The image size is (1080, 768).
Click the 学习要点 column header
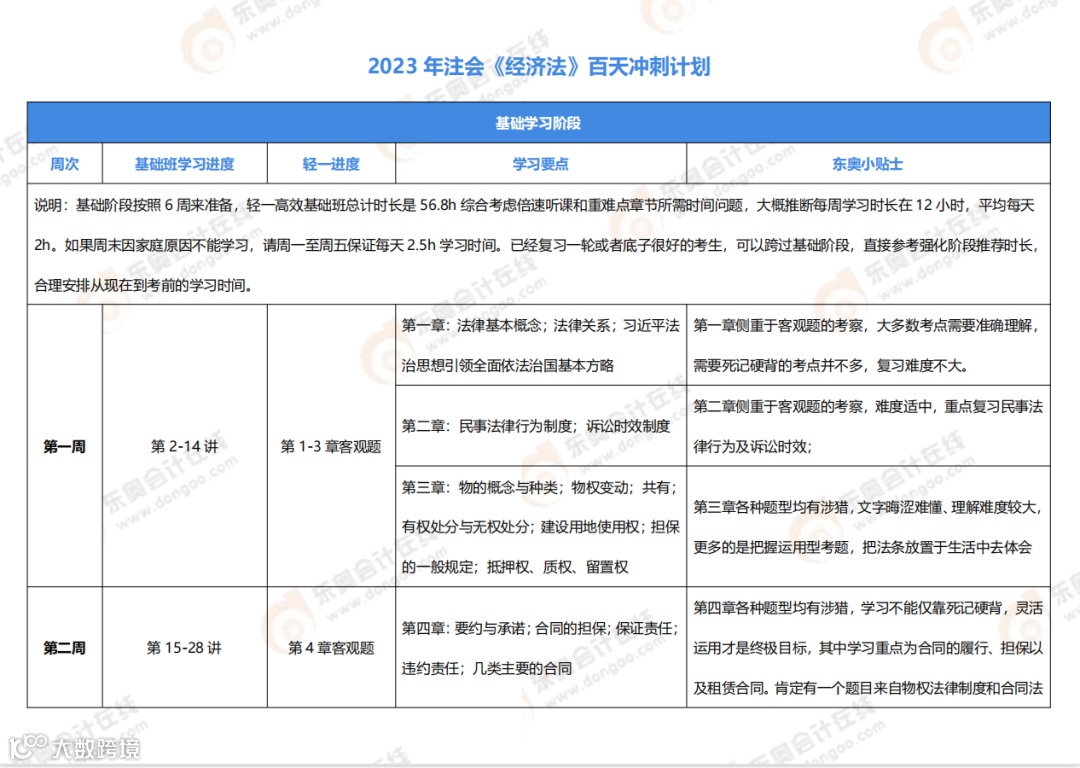pos(541,164)
